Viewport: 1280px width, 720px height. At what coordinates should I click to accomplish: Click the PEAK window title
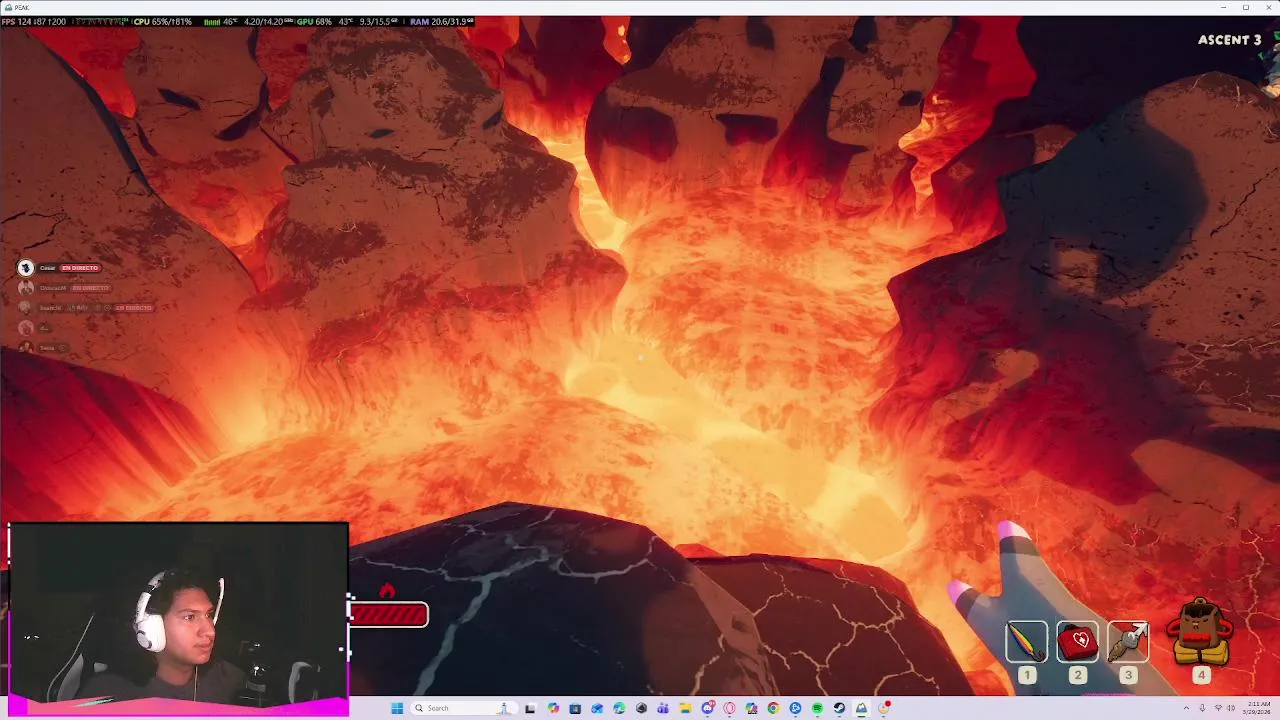[x=21, y=7]
